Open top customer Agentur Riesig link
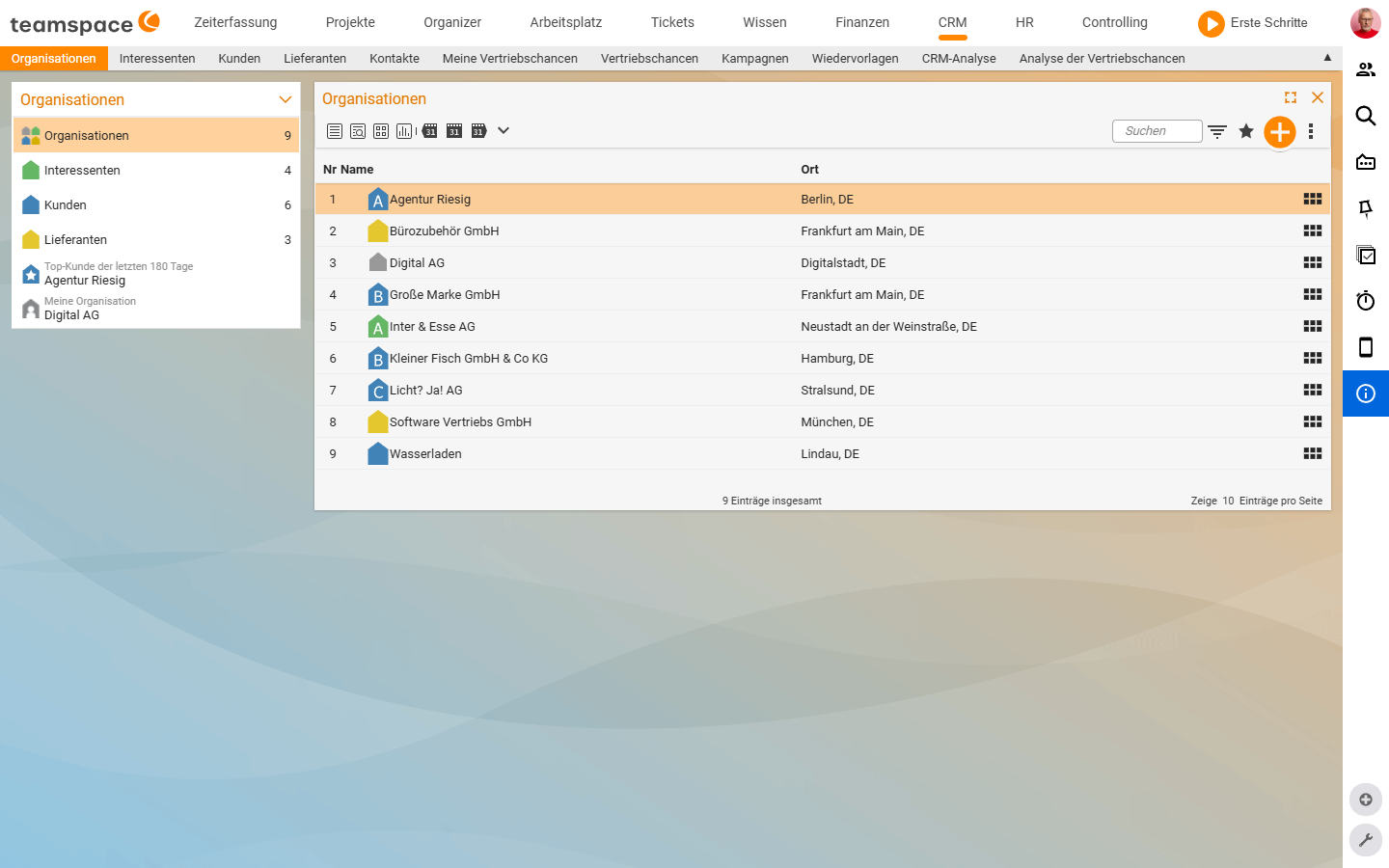 click(85, 281)
